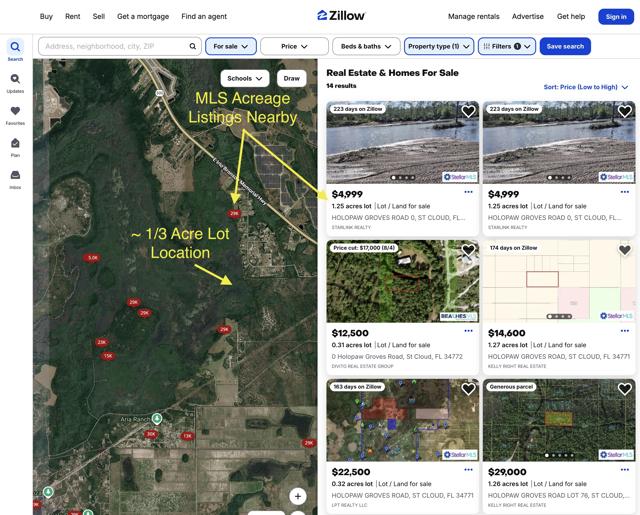Viewport: 640px width, 515px height.
Task: Click the magnifier icon in the address box
Action: (193, 47)
